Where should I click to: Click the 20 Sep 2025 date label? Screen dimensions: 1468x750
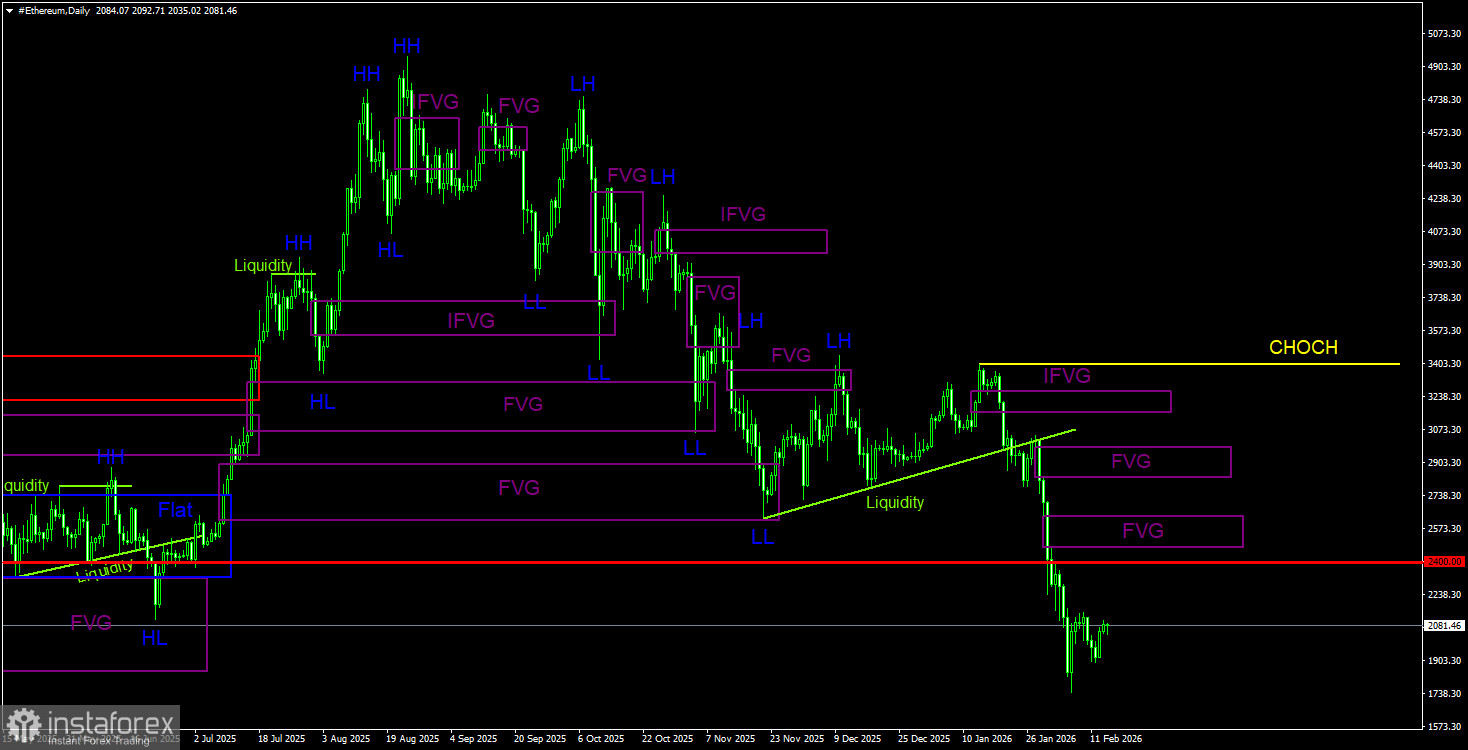(x=538, y=739)
